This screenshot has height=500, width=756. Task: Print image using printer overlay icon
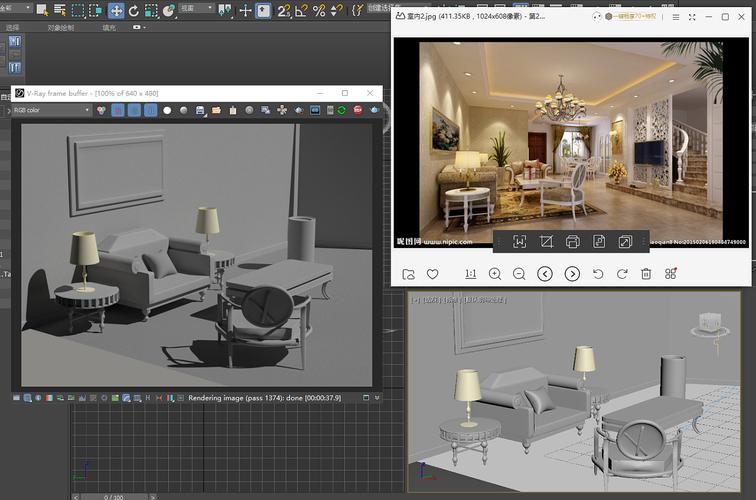[x=573, y=242]
